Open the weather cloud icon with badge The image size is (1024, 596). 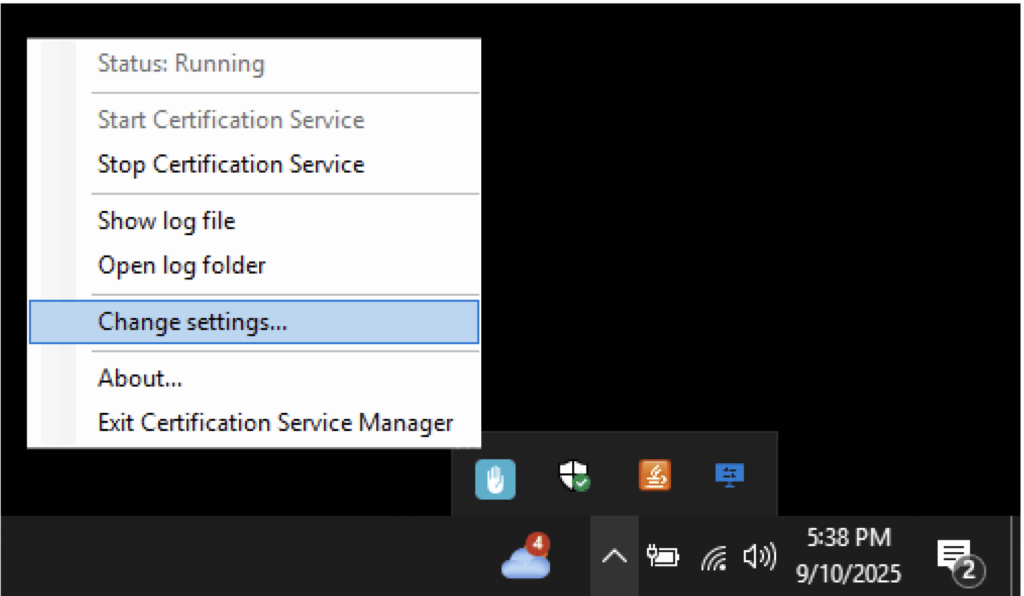click(526, 558)
